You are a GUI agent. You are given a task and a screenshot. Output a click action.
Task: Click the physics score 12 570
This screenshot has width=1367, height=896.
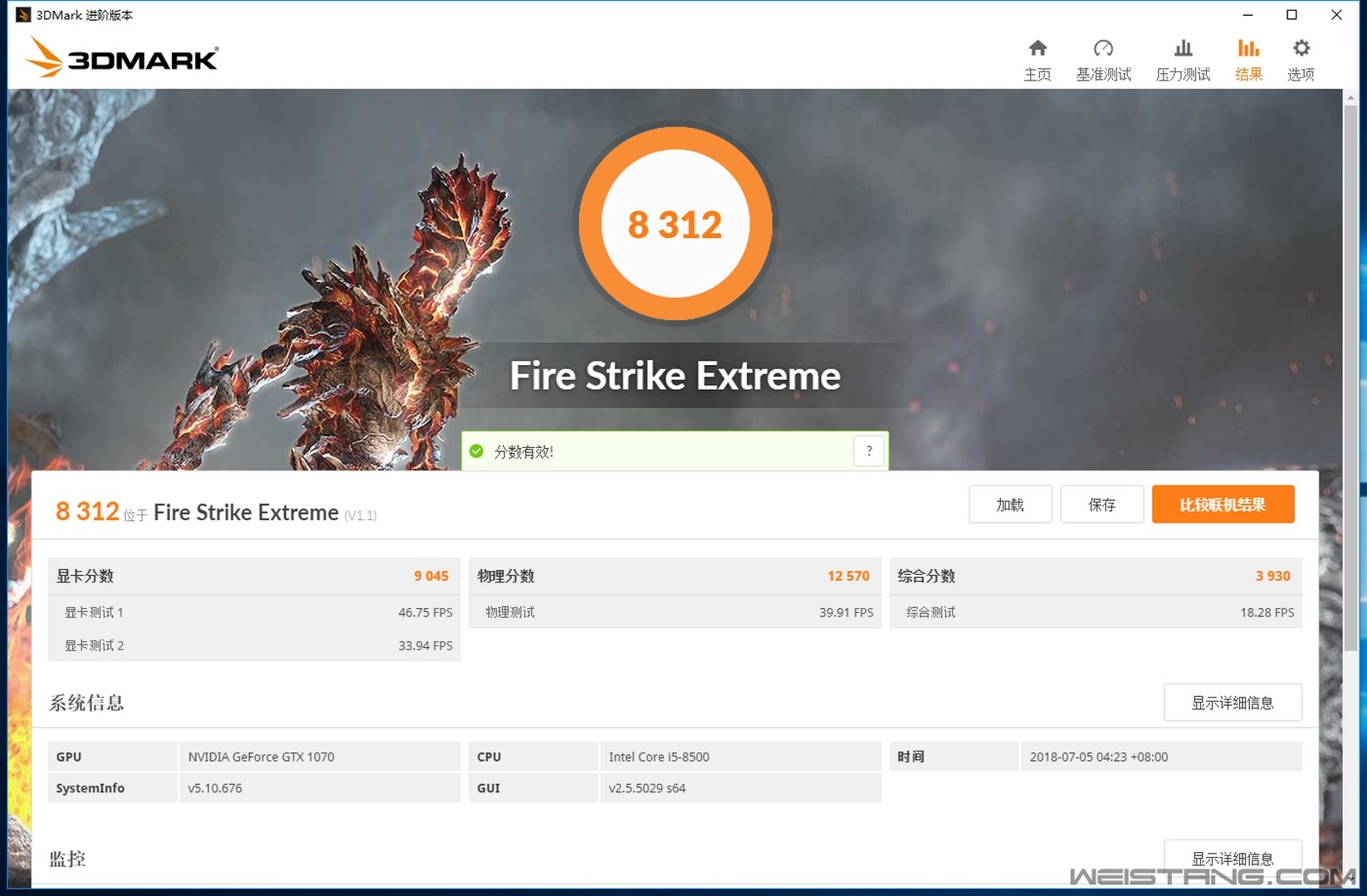point(848,576)
